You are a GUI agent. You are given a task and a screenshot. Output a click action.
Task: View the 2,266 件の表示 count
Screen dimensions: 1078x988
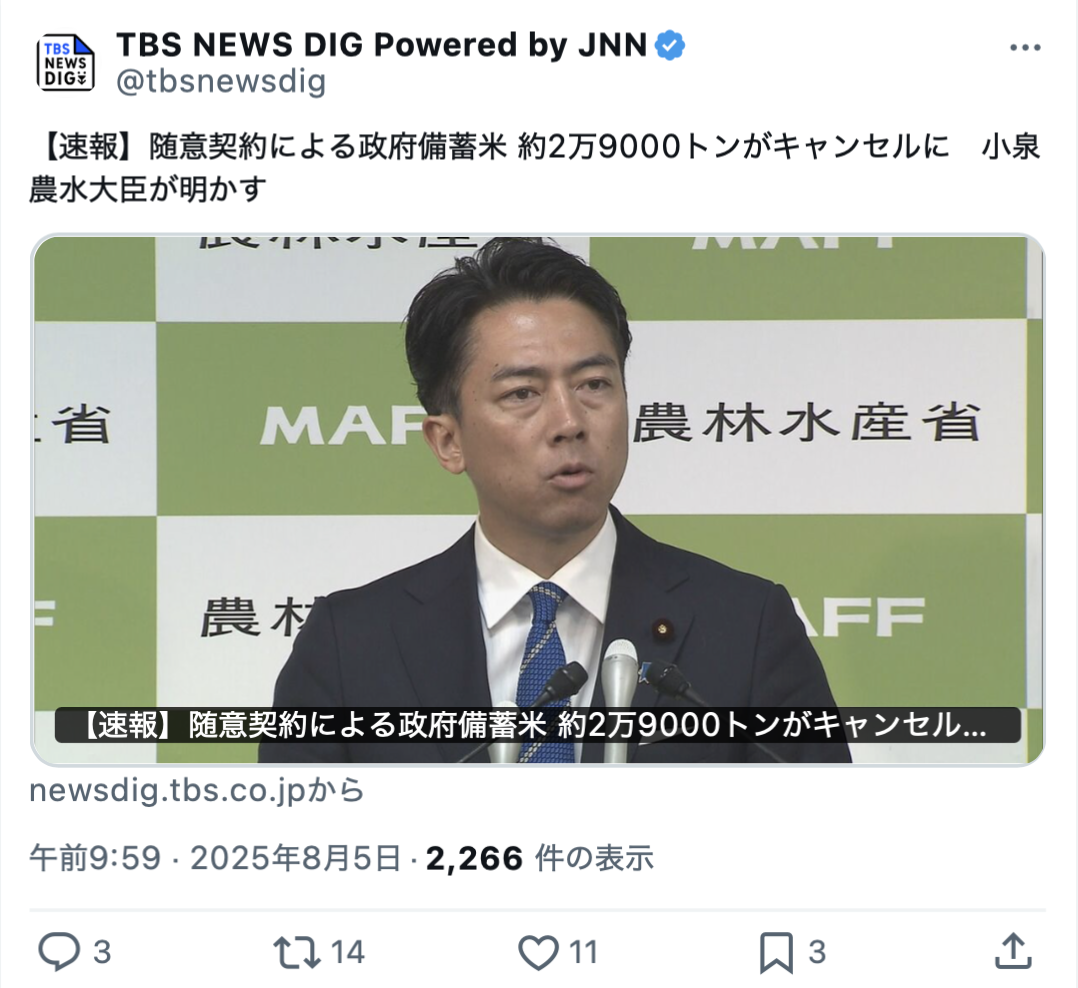(540, 858)
